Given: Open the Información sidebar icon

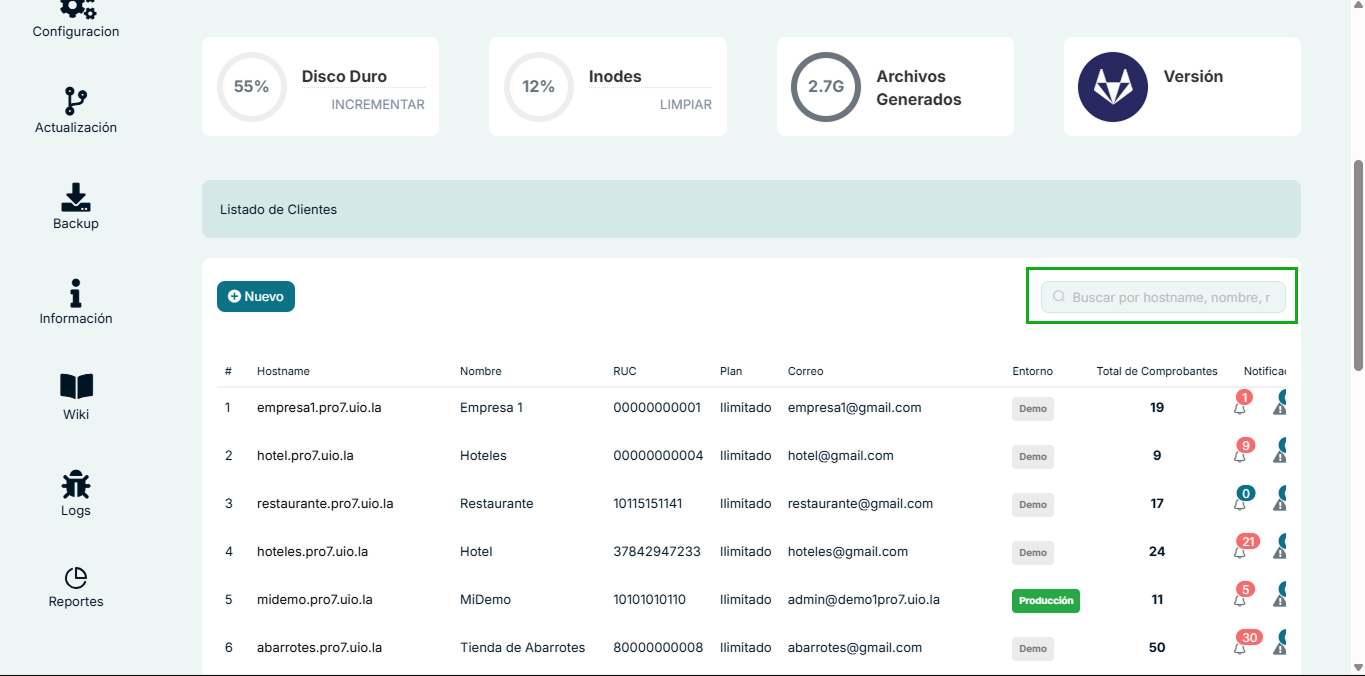Looking at the screenshot, I should click(76, 293).
